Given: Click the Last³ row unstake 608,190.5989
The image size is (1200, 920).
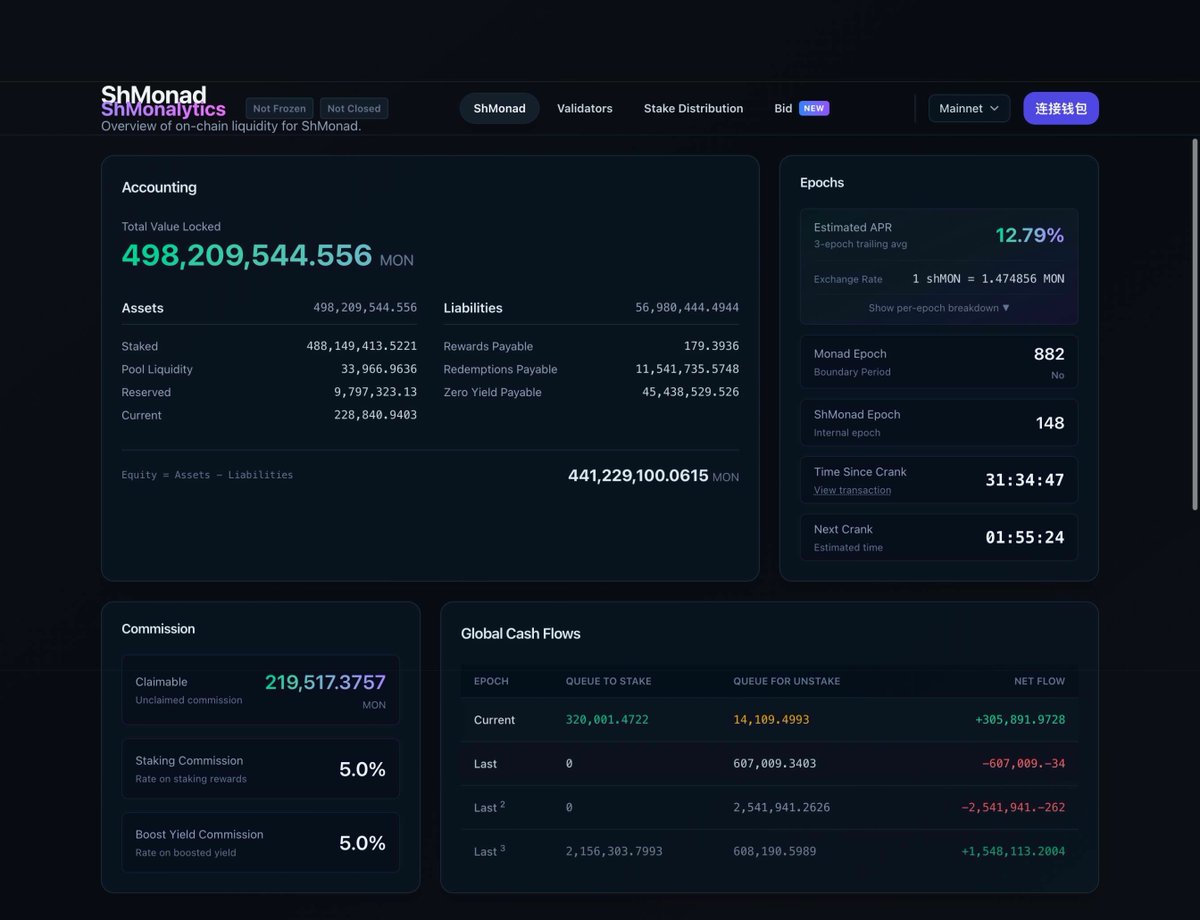Looking at the screenshot, I should (x=774, y=851).
